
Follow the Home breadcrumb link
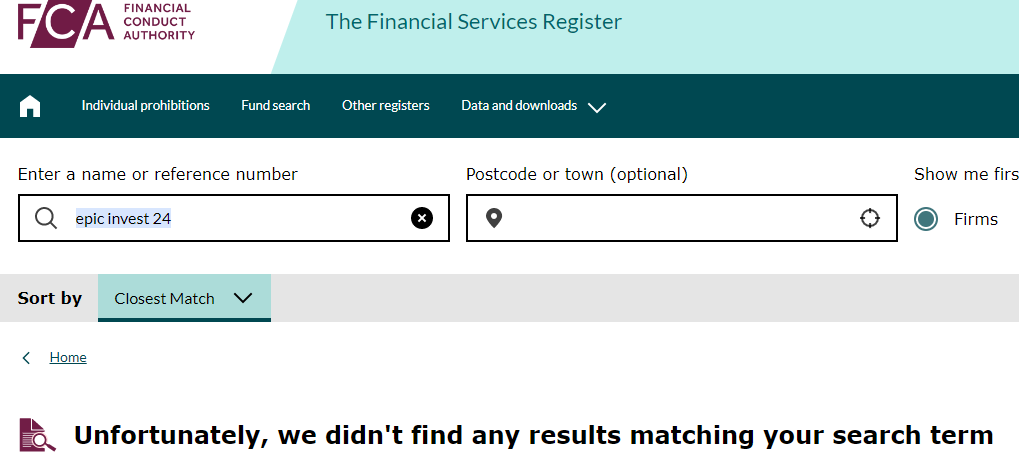[68, 358]
